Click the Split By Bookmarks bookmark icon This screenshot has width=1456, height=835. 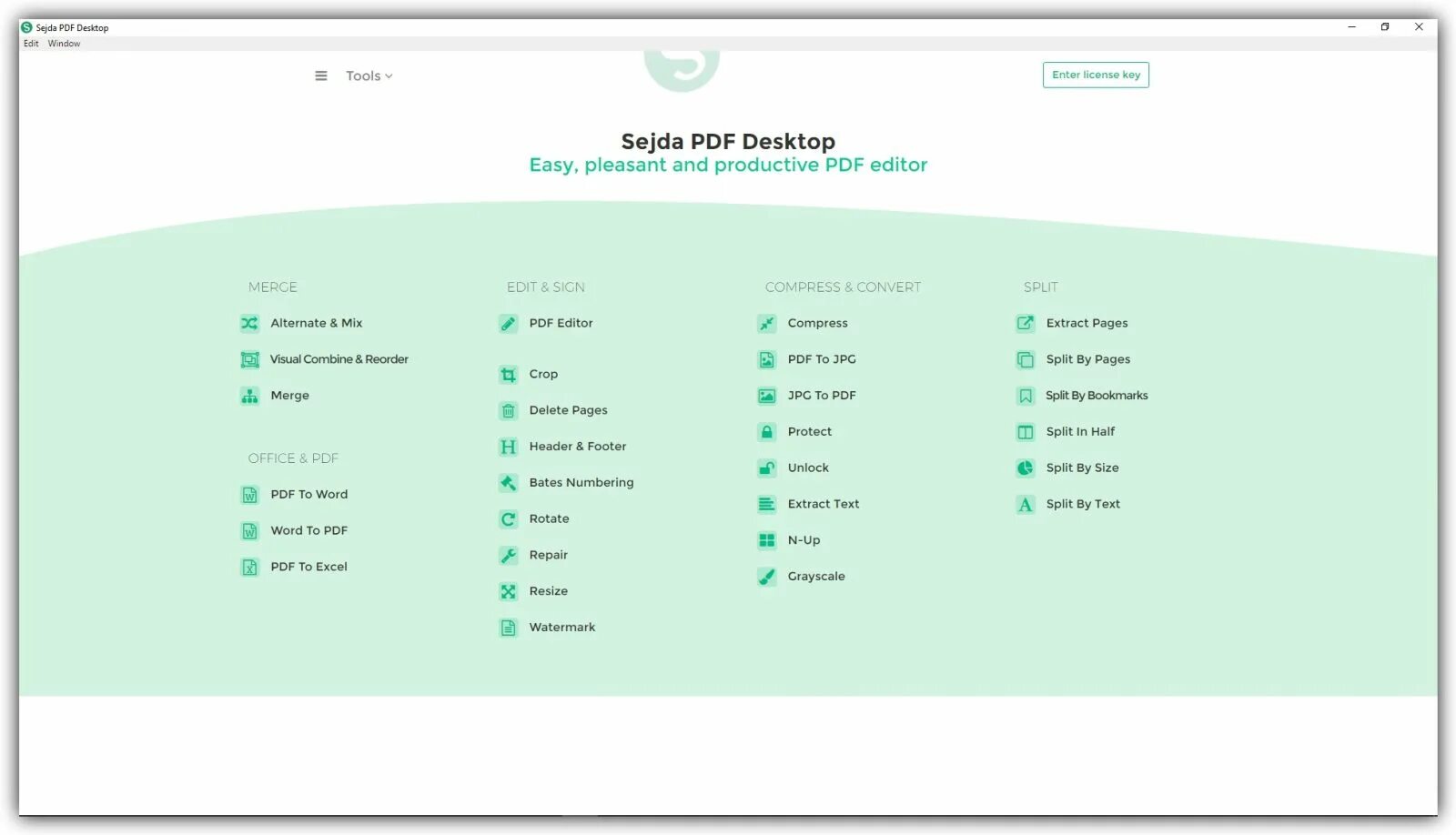1026,396
